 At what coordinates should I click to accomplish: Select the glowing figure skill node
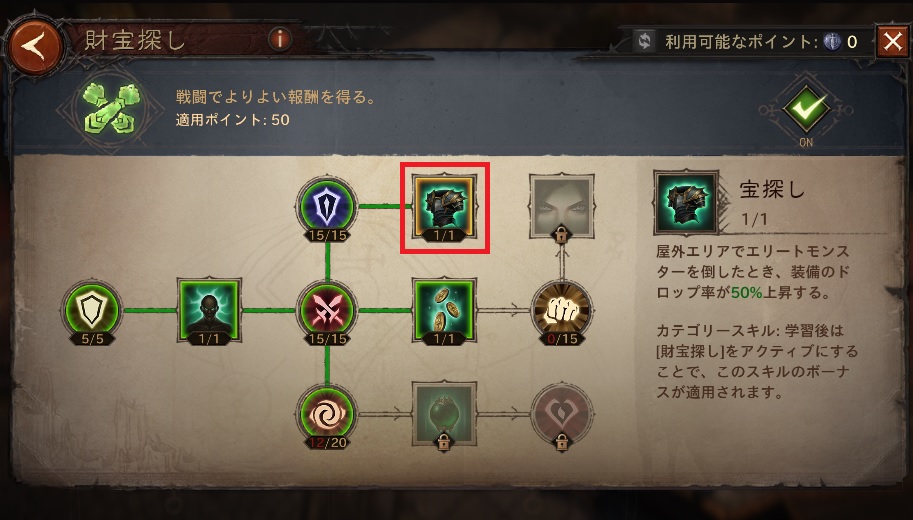coord(209,310)
